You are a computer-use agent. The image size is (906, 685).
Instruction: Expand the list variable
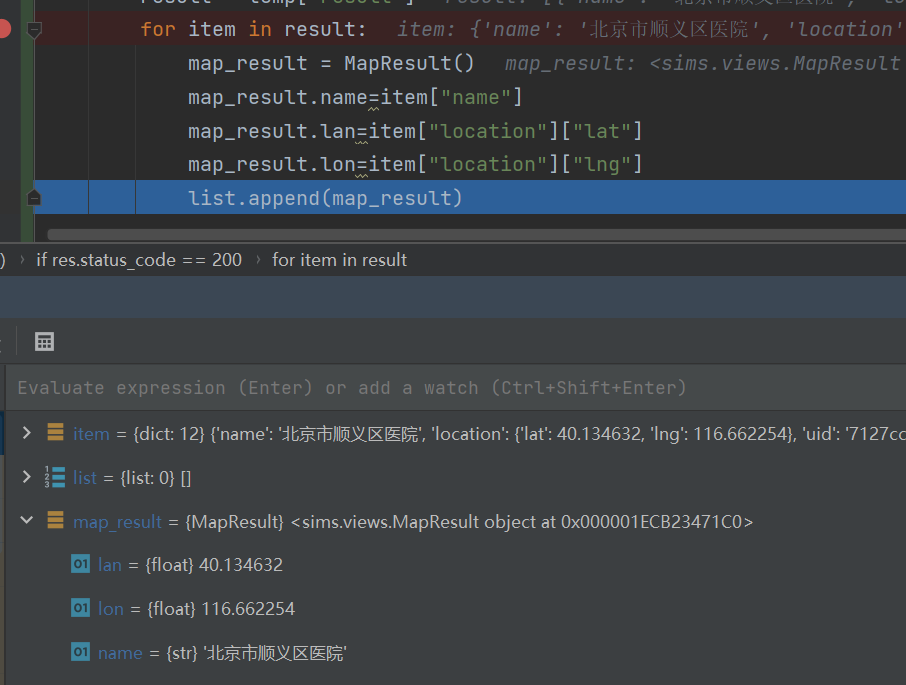[27, 477]
